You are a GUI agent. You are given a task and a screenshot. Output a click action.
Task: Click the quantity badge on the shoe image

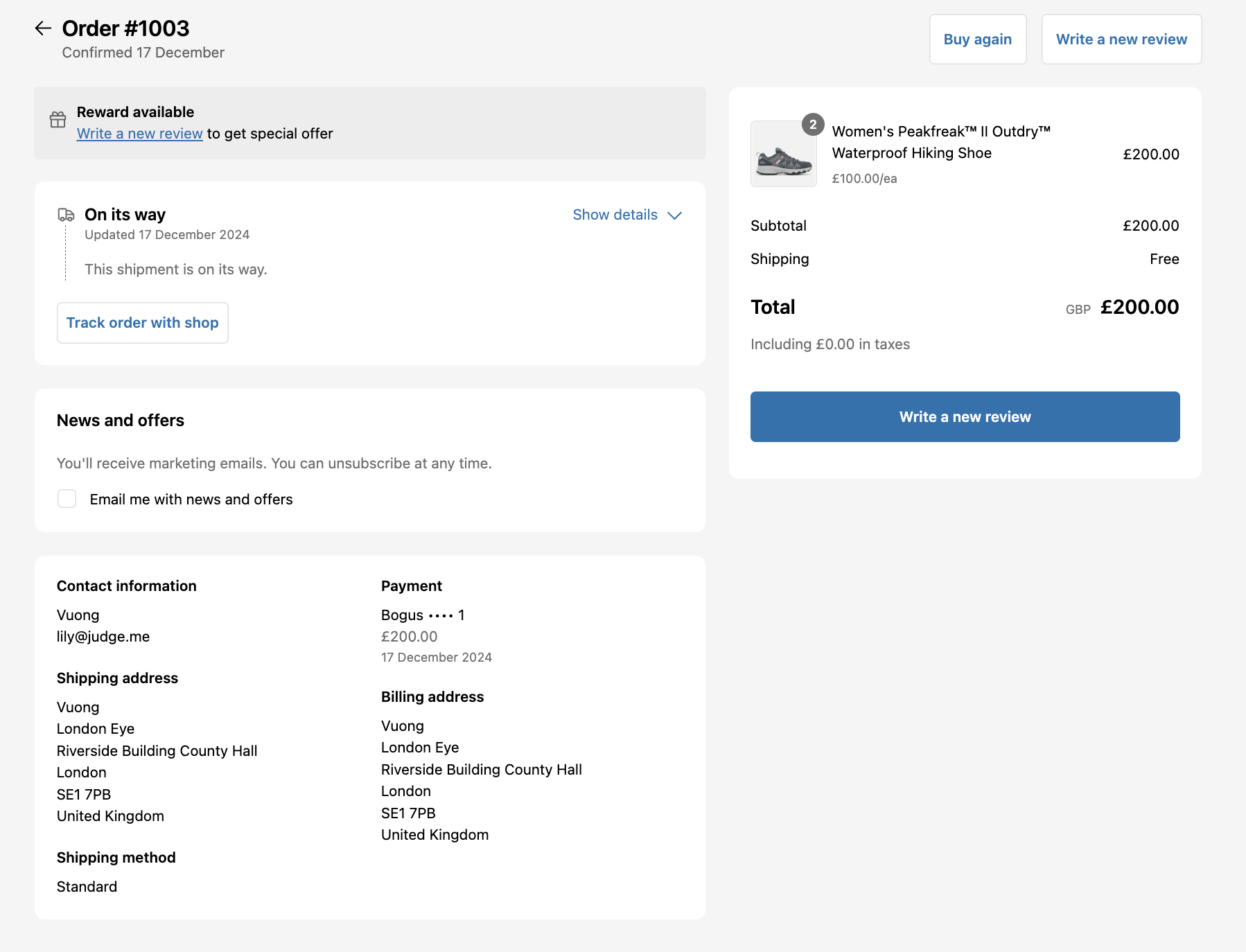tap(813, 125)
